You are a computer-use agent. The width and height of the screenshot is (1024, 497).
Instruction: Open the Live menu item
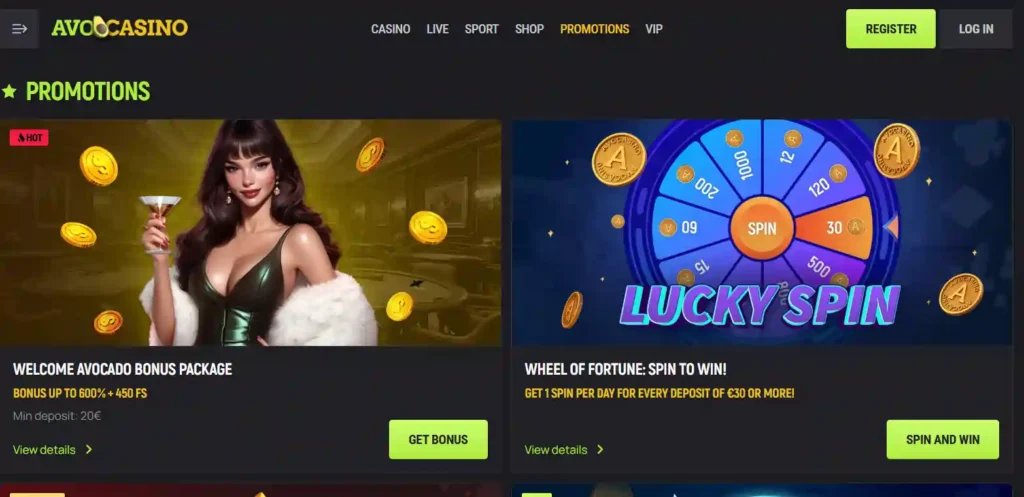tap(438, 29)
